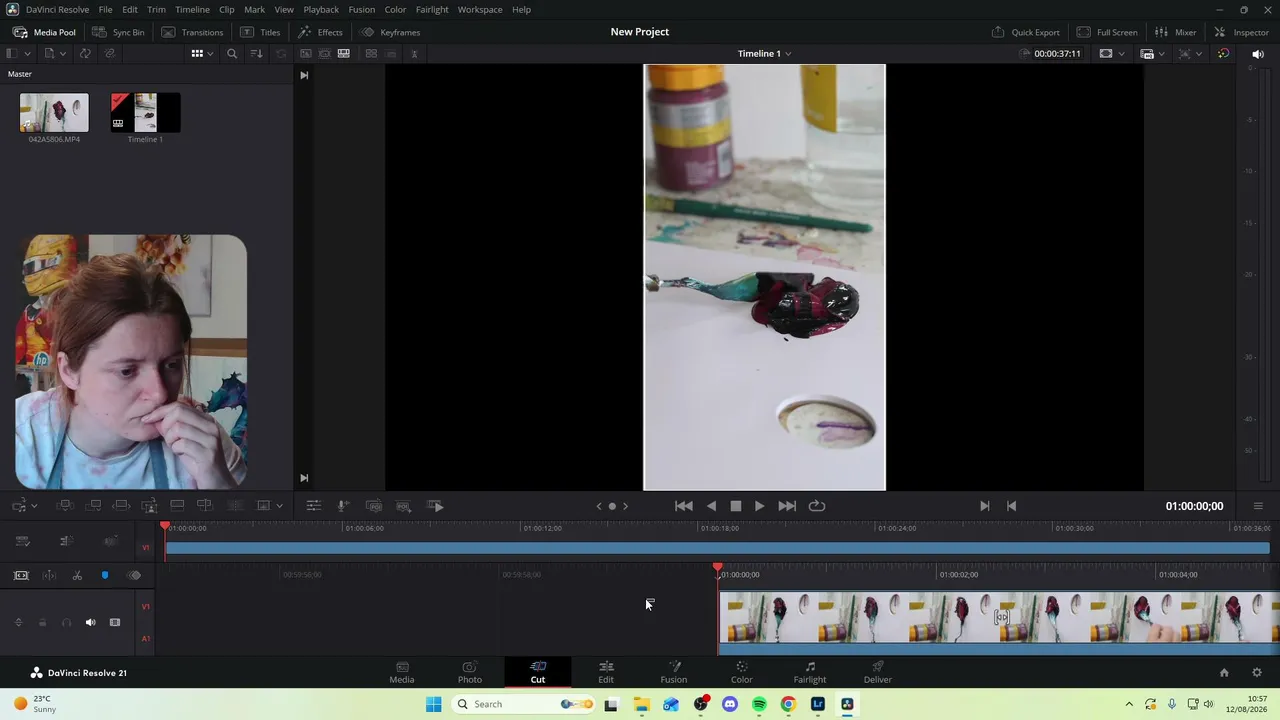The image size is (1280, 720).
Task: Open the Titles panel
Action: click(x=260, y=32)
